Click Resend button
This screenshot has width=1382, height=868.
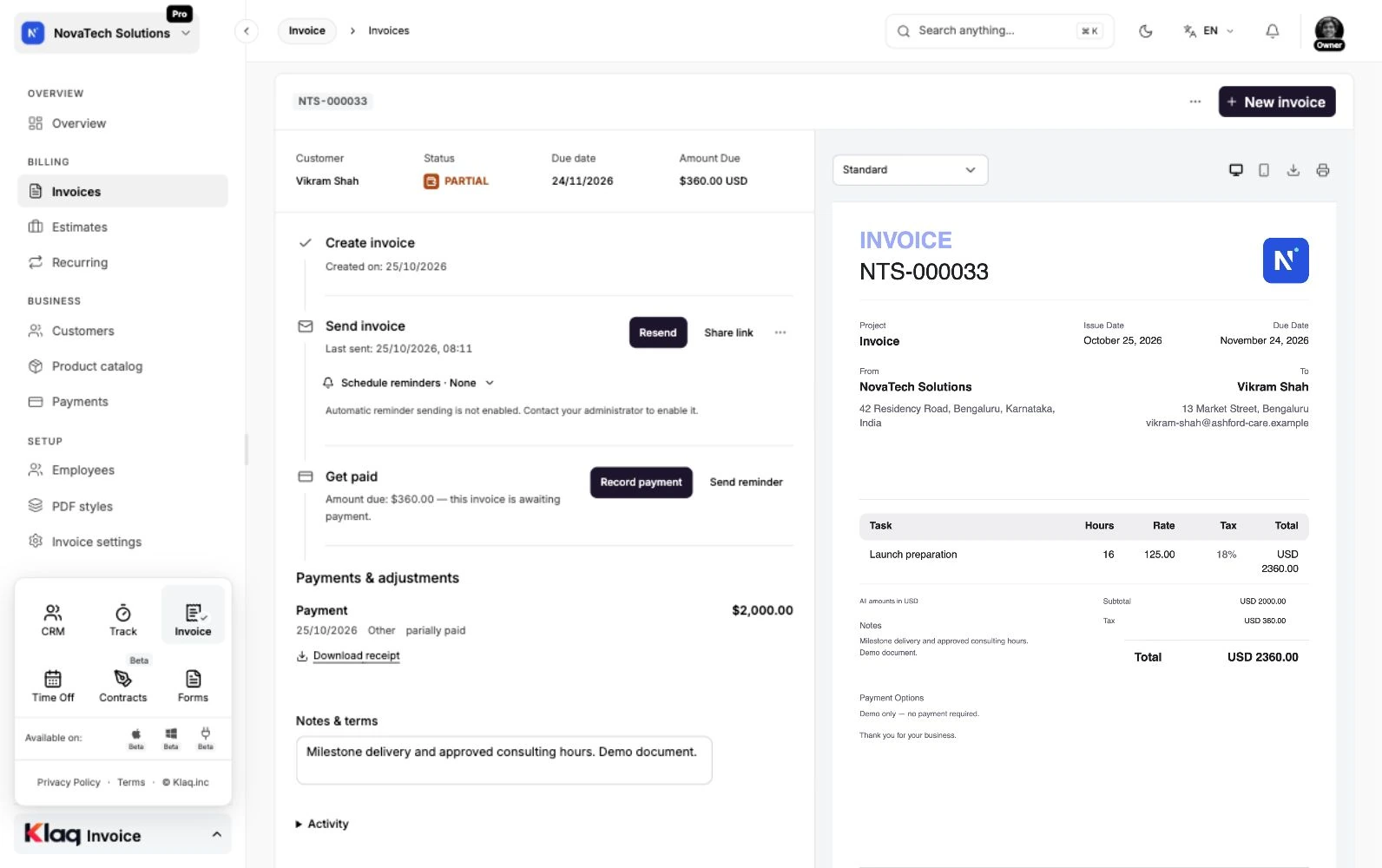point(658,332)
